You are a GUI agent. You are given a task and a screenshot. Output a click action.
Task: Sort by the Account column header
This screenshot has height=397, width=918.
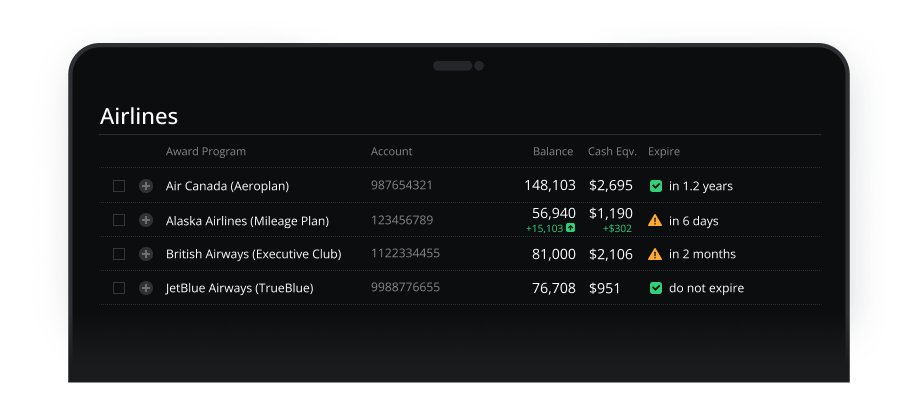coord(391,152)
